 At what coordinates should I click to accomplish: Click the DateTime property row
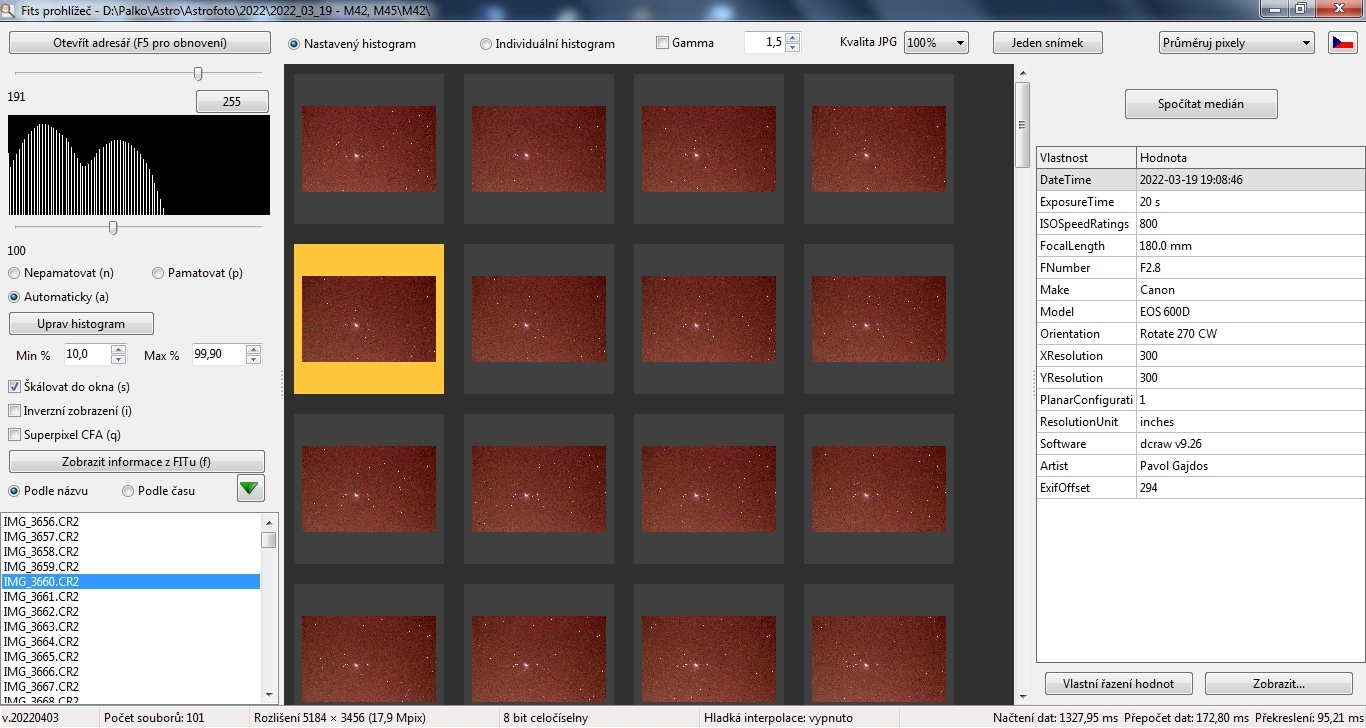coord(1200,180)
